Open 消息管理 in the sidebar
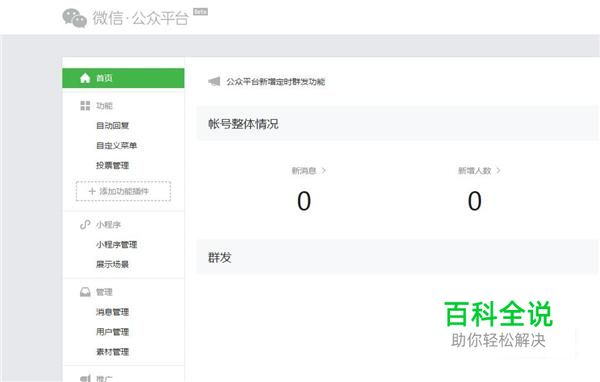Viewport: 600px width, 382px height. pyautogui.click(x=112, y=312)
